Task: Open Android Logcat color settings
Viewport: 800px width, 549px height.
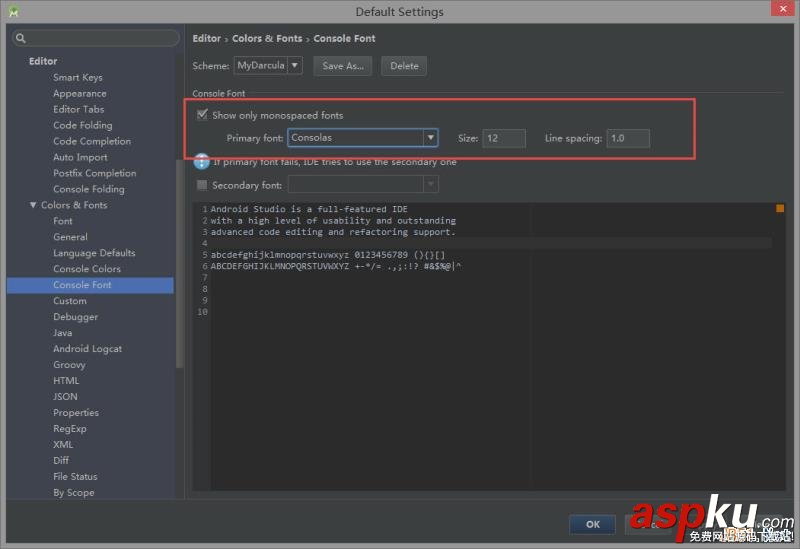Action: point(88,349)
